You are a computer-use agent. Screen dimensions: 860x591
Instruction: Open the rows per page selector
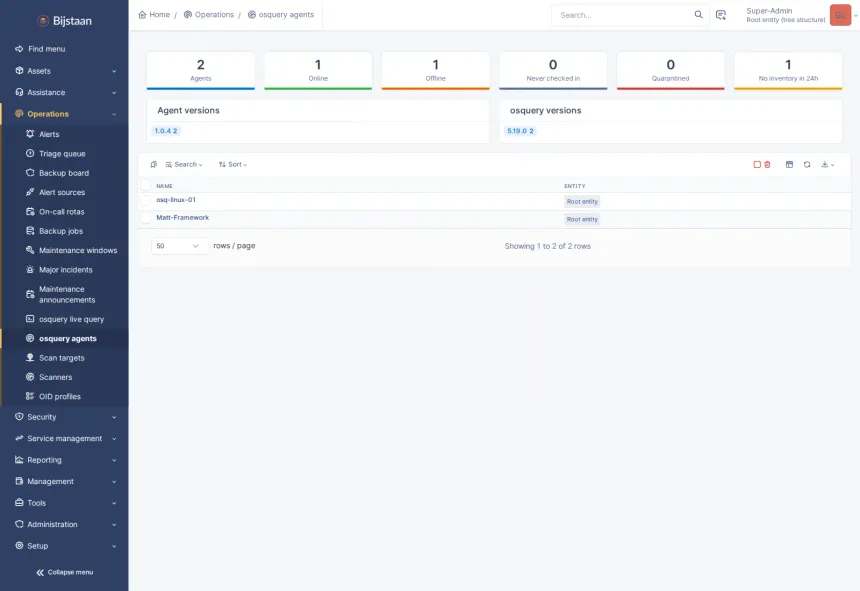point(178,246)
